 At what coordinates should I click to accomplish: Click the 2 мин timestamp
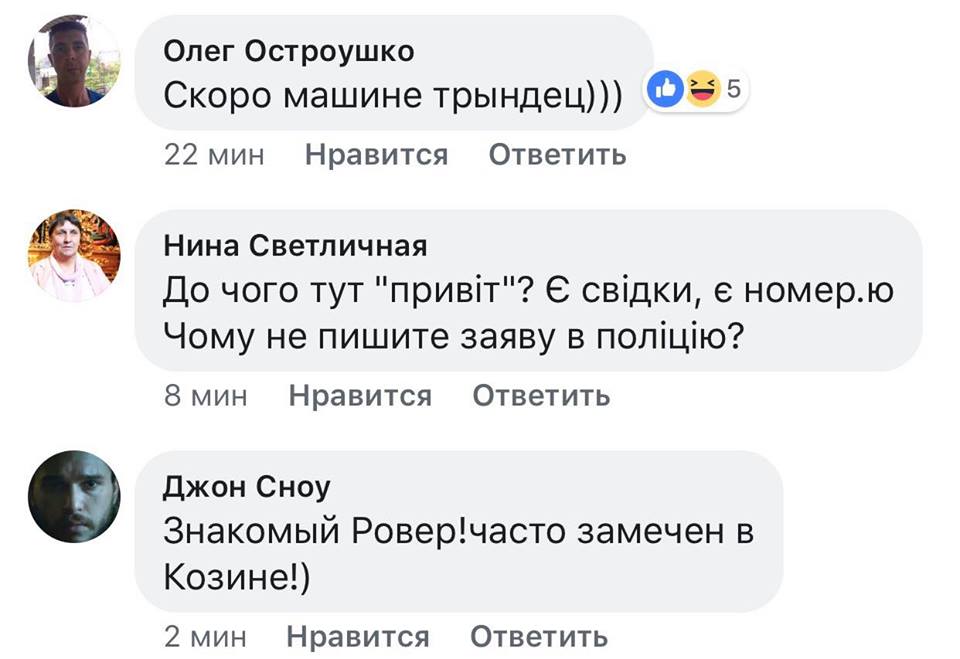(x=205, y=637)
